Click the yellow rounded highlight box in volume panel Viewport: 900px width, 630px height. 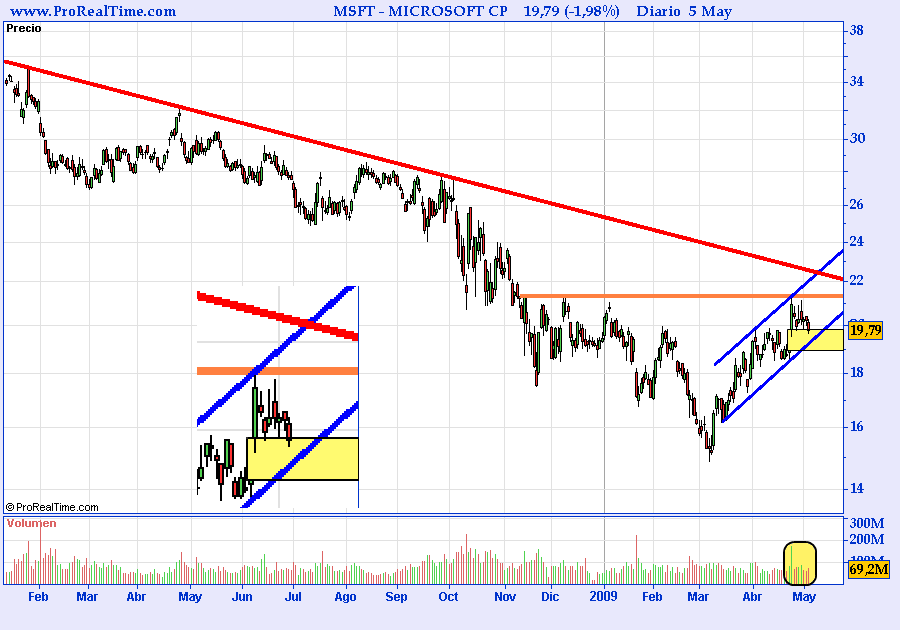coord(800,562)
